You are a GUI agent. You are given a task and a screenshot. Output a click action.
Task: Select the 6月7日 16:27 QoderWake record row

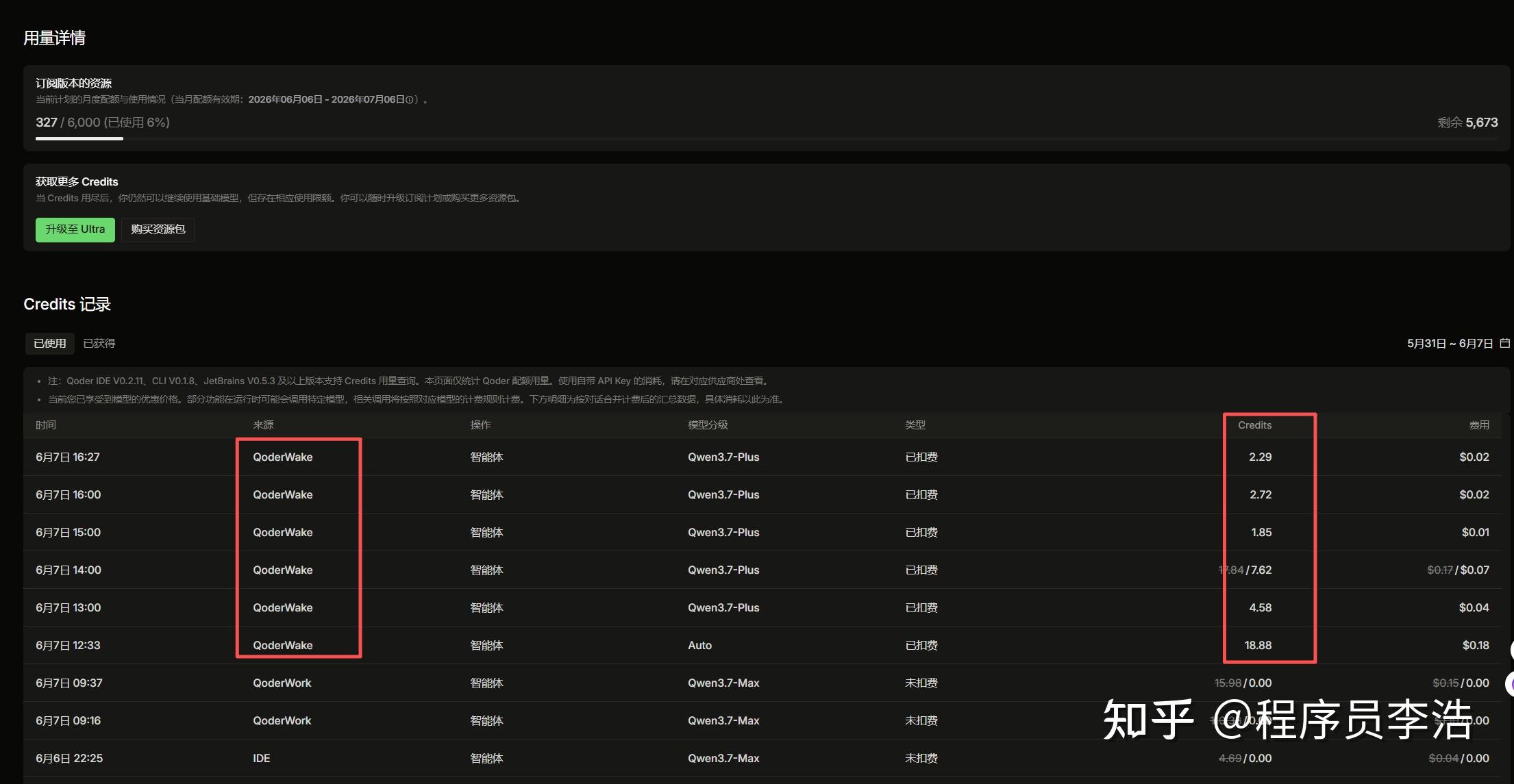point(762,457)
